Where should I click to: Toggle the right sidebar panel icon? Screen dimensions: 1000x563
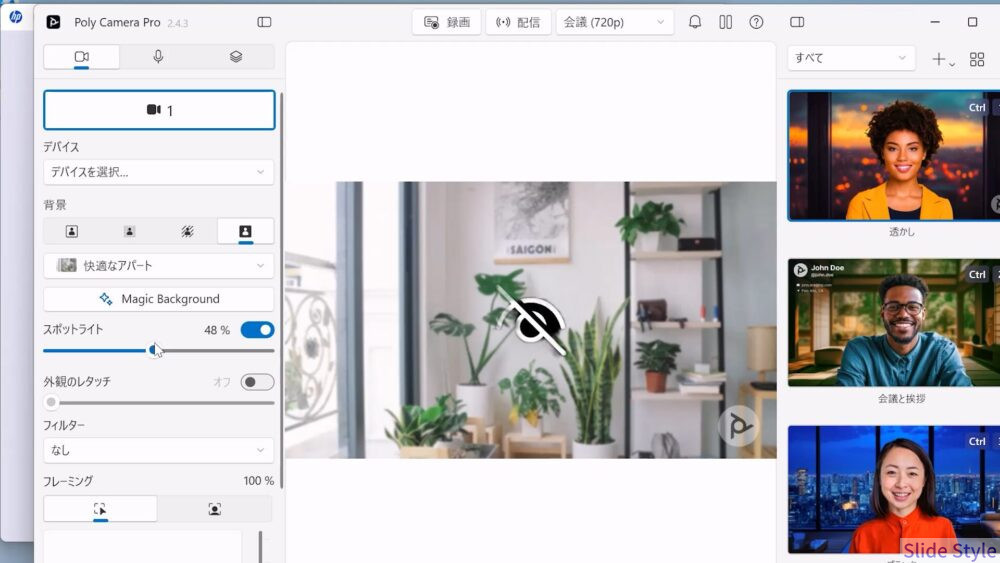coord(797,22)
